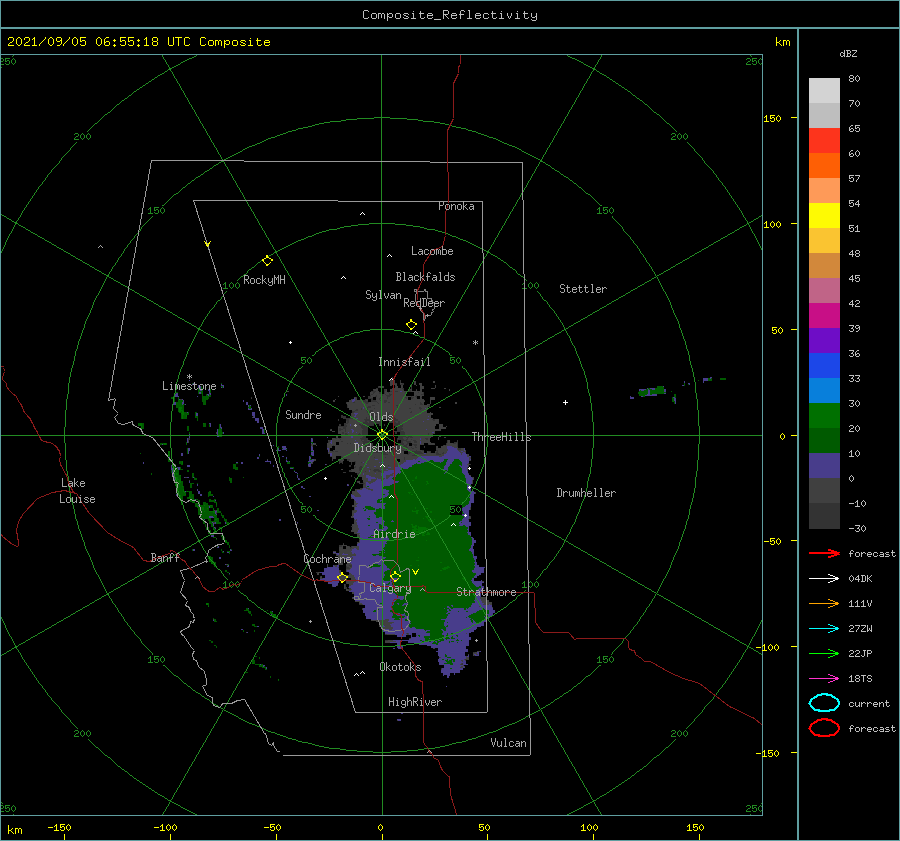Viewport: 900px width, 841px height.
Task: Click the cyan 27ZW arrow icon
Action: 824,629
